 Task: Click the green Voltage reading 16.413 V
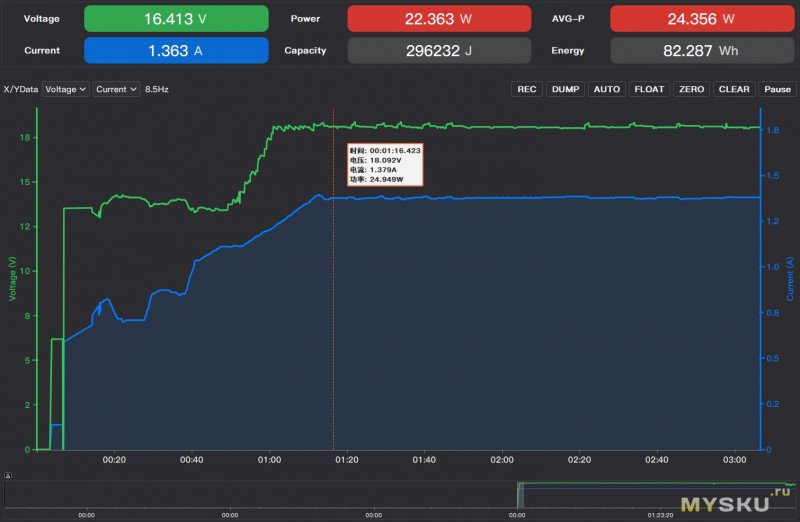(x=176, y=19)
